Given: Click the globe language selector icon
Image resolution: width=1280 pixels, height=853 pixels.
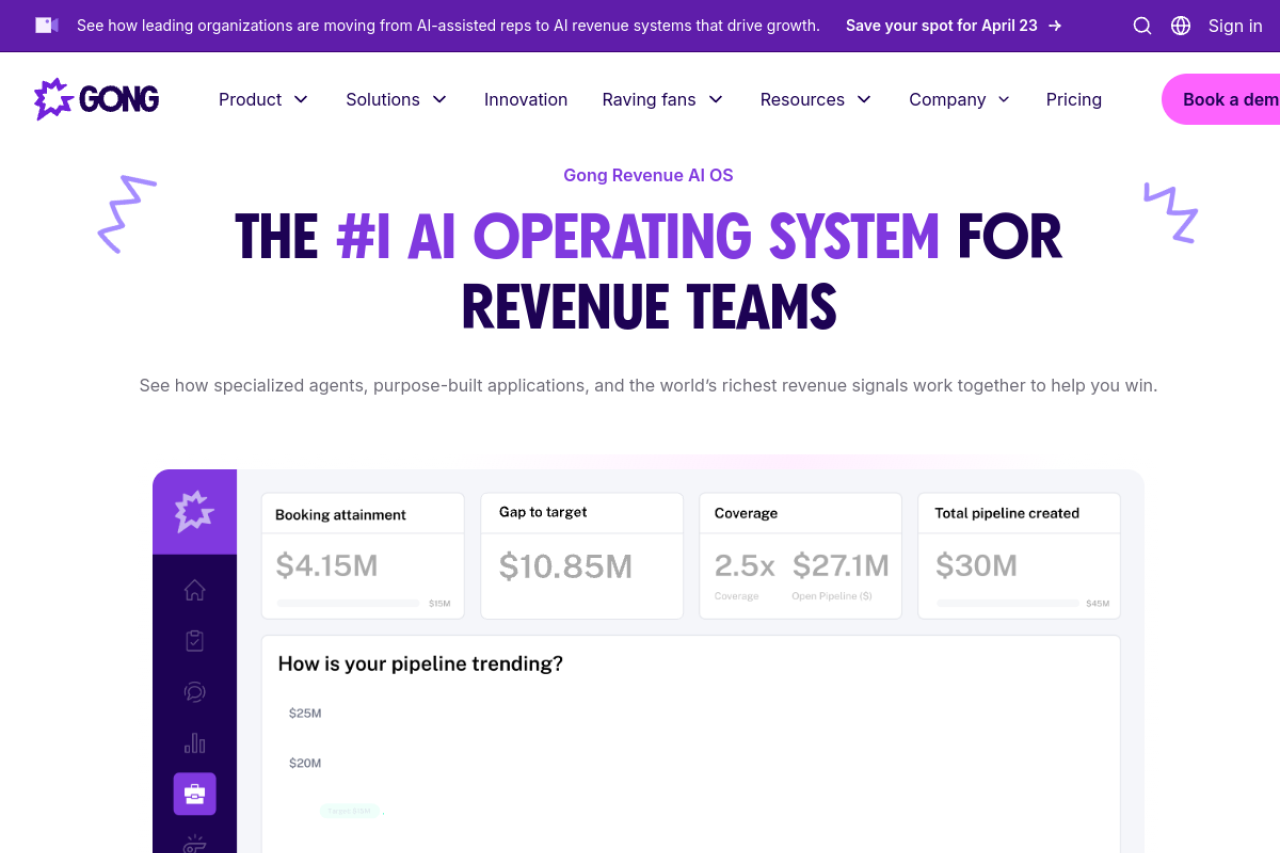Looking at the screenshot, I should pos(1181,26).
